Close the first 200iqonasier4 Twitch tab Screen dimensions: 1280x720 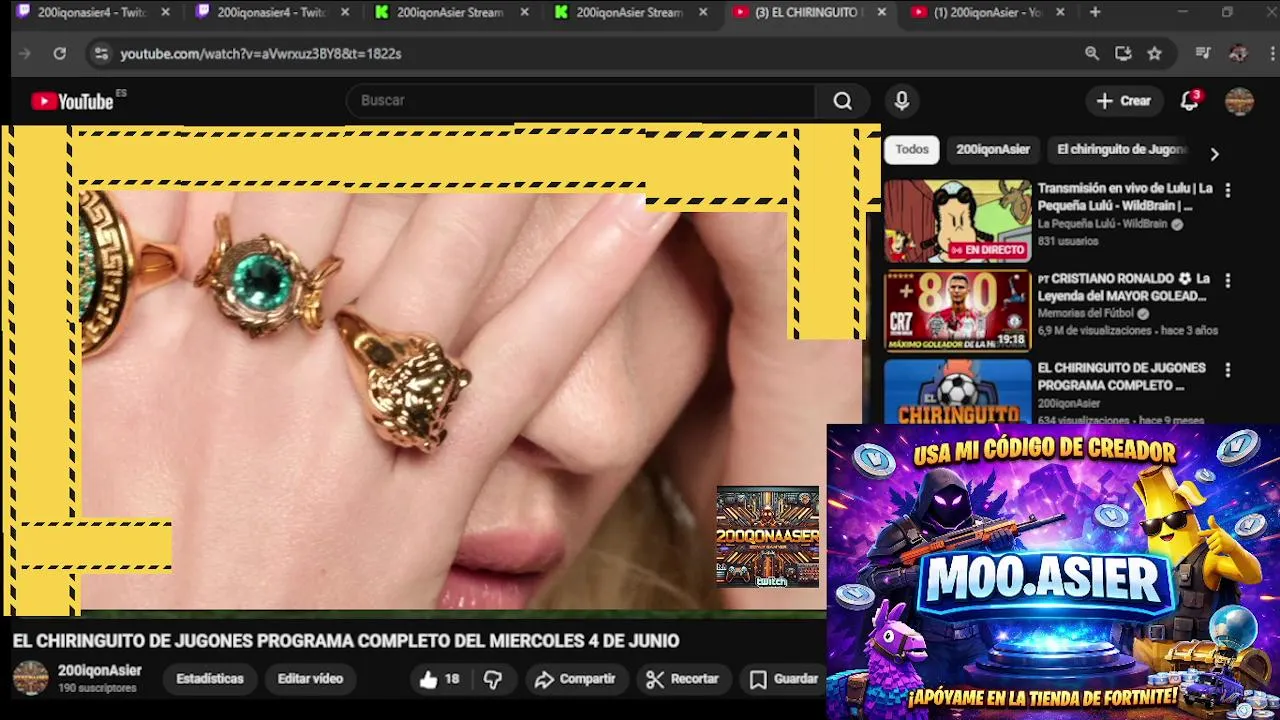pyautogui.click(x=165, y=12)
